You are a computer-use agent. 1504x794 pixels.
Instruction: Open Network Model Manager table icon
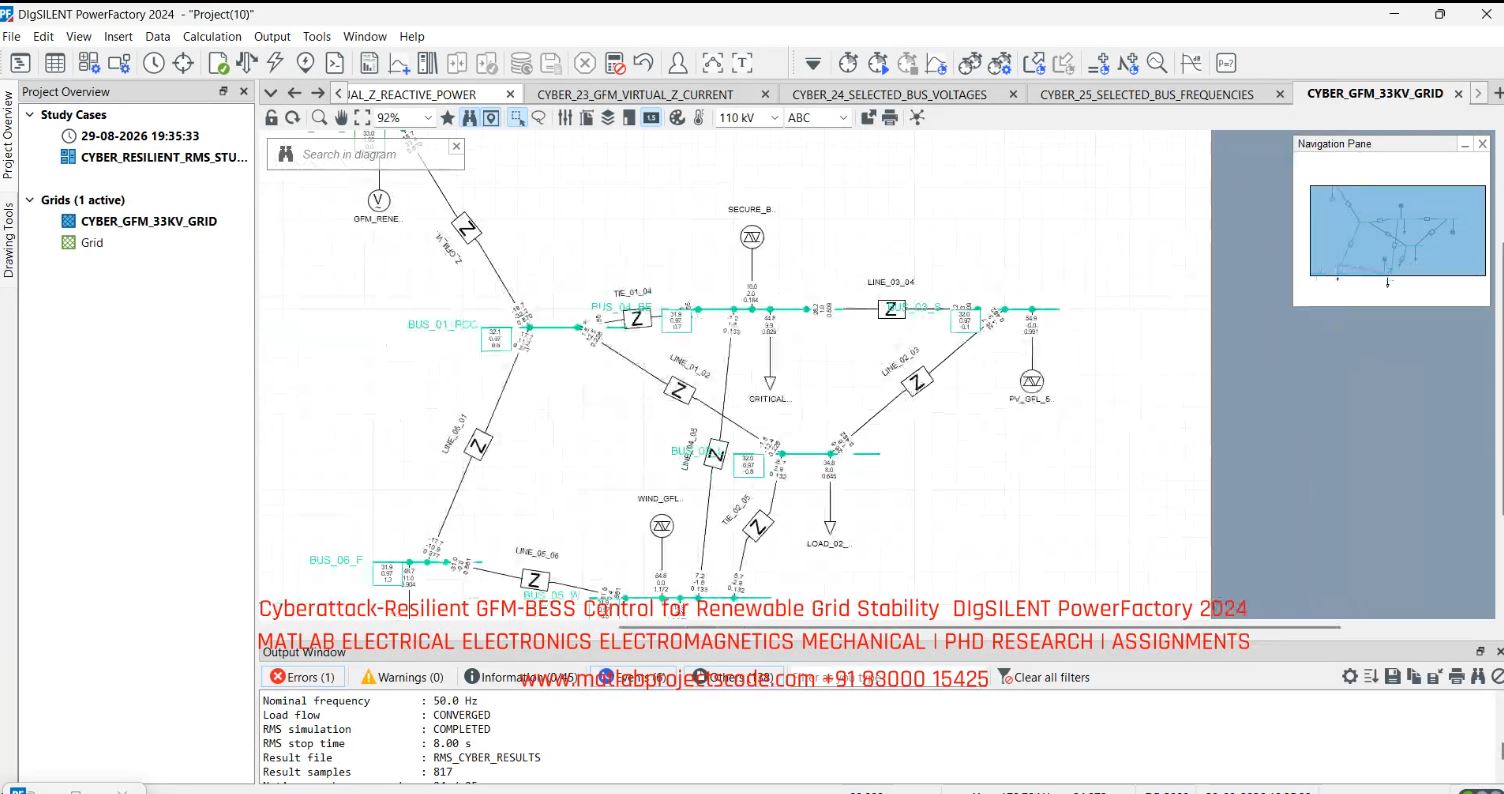55,63
